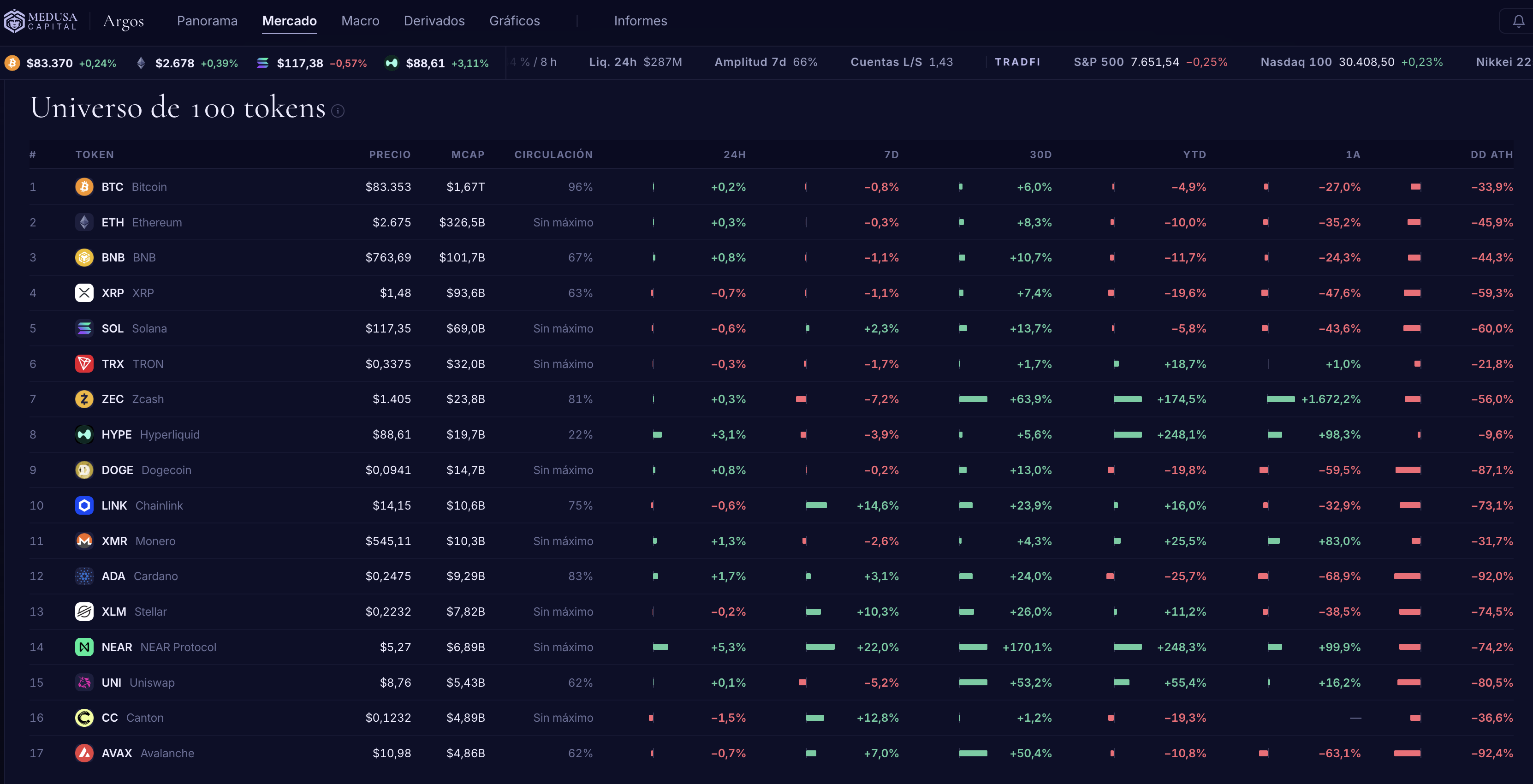This screenshot has width=1533, height=784.
Task: Sort by the DD ATH column header
Action: (x=1491, y=155)
